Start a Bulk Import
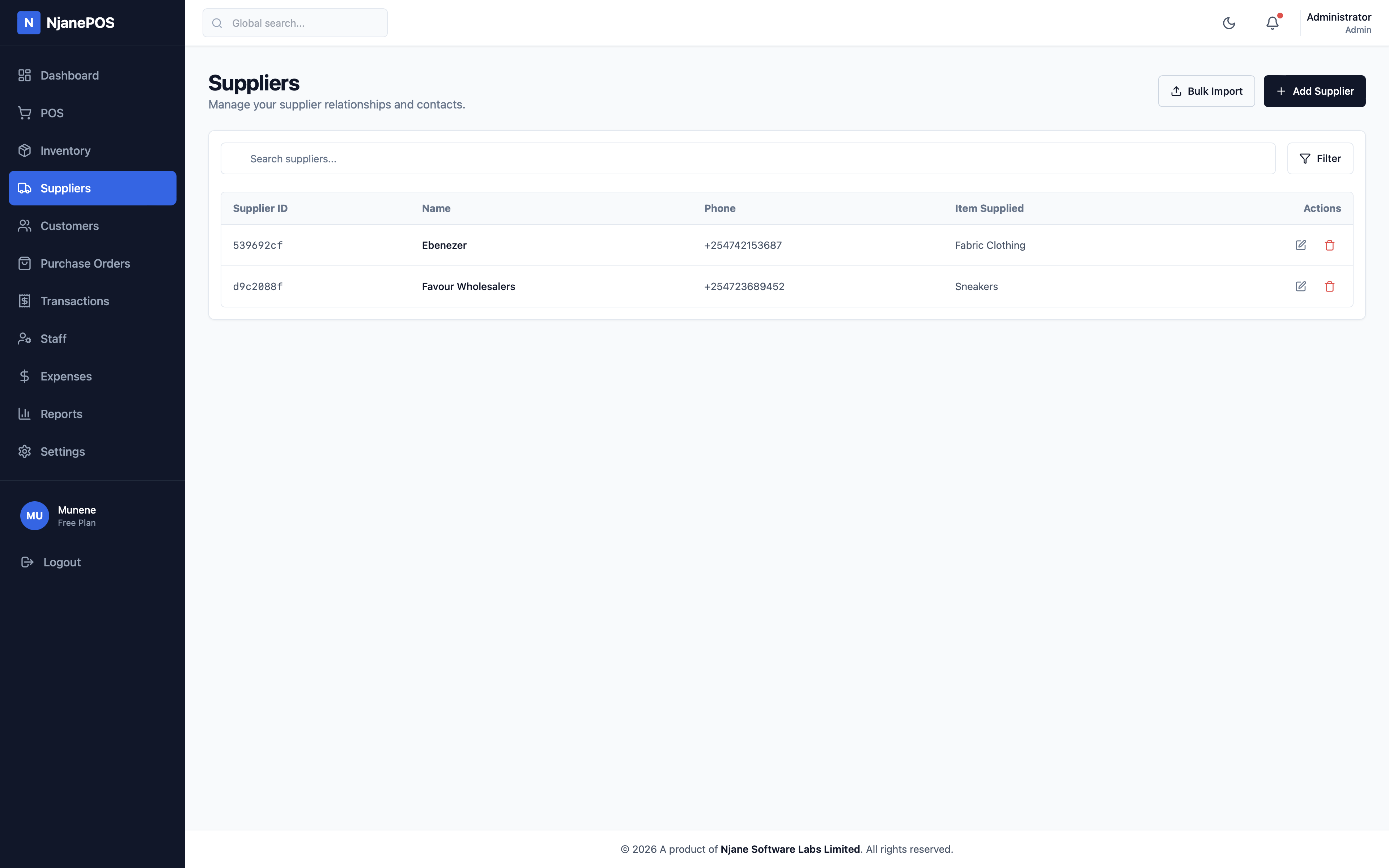This screenshot has height=868, width=1389. pyautogui.click(x=1206, y=91)
